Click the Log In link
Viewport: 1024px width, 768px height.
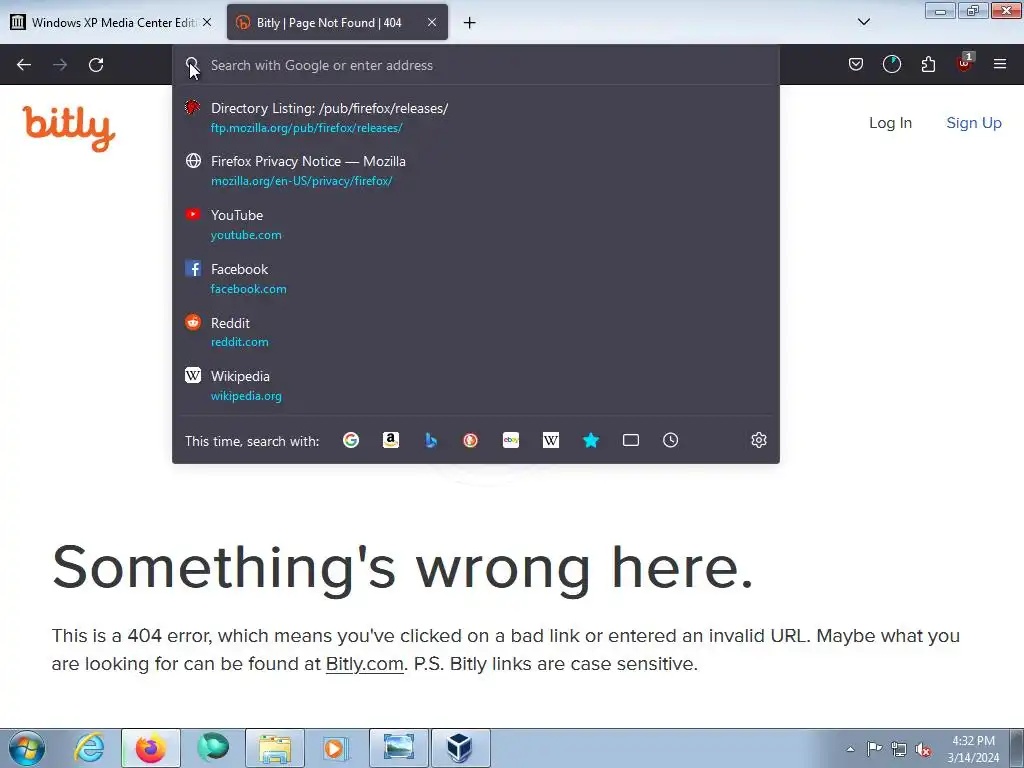click(890, 123)
